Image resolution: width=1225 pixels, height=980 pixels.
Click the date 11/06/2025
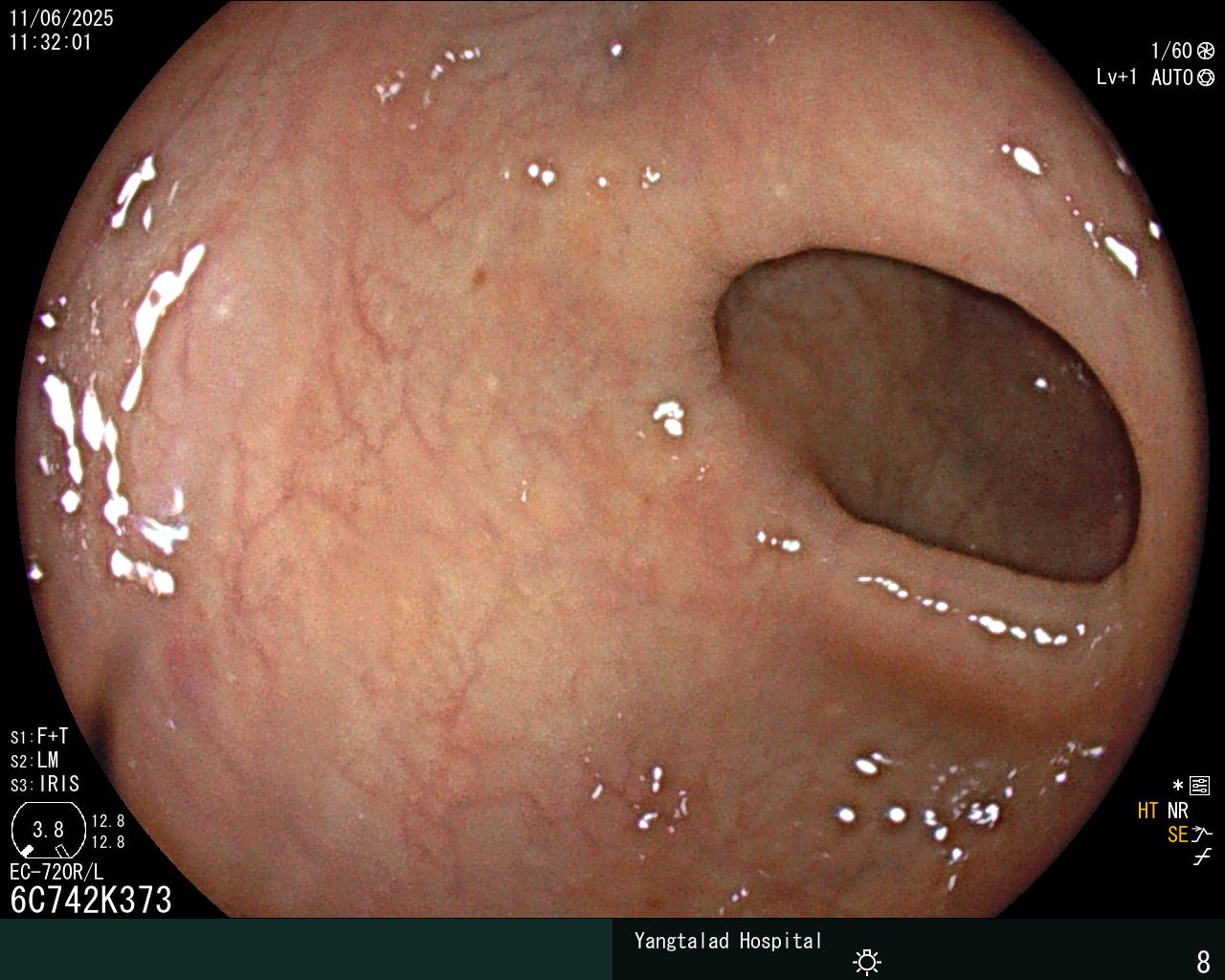pyautogui.click(x=61, y=18)
